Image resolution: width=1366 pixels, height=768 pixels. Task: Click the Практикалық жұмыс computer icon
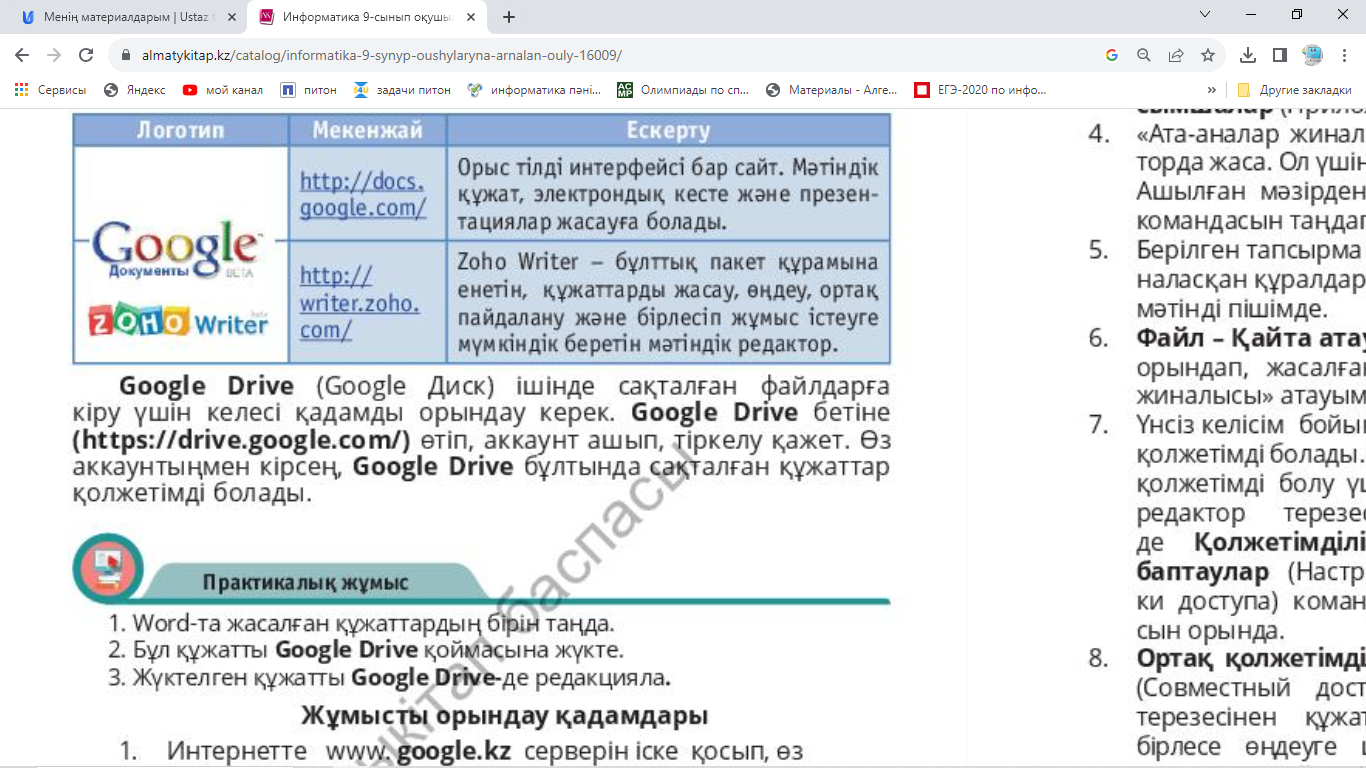pos(108,569)
